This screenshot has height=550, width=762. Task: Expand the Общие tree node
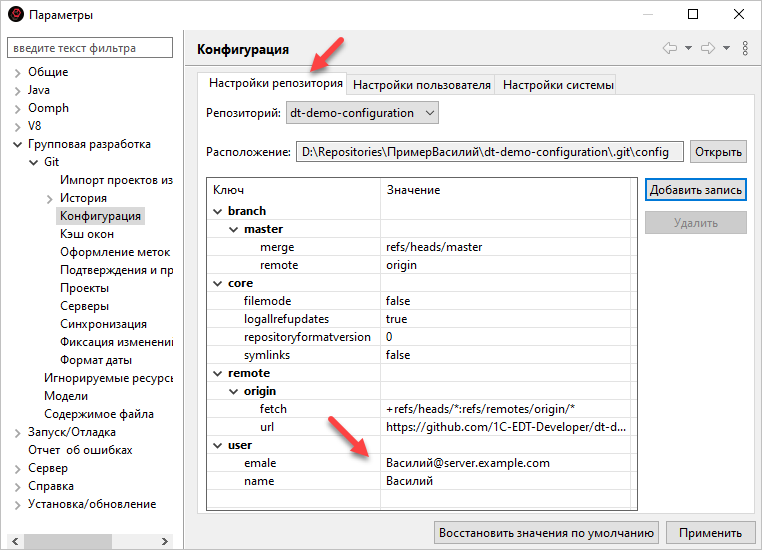(17, 73)
